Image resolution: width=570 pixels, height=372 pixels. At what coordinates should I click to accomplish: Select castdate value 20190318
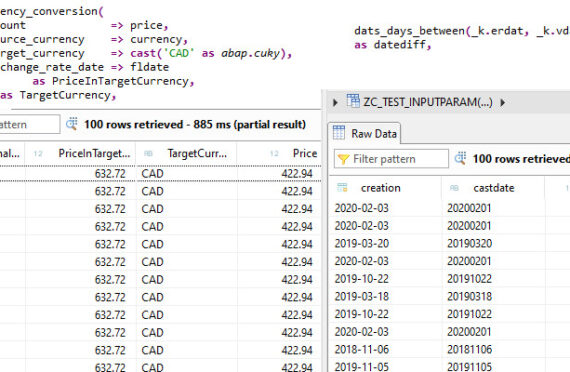click(469, 296)
